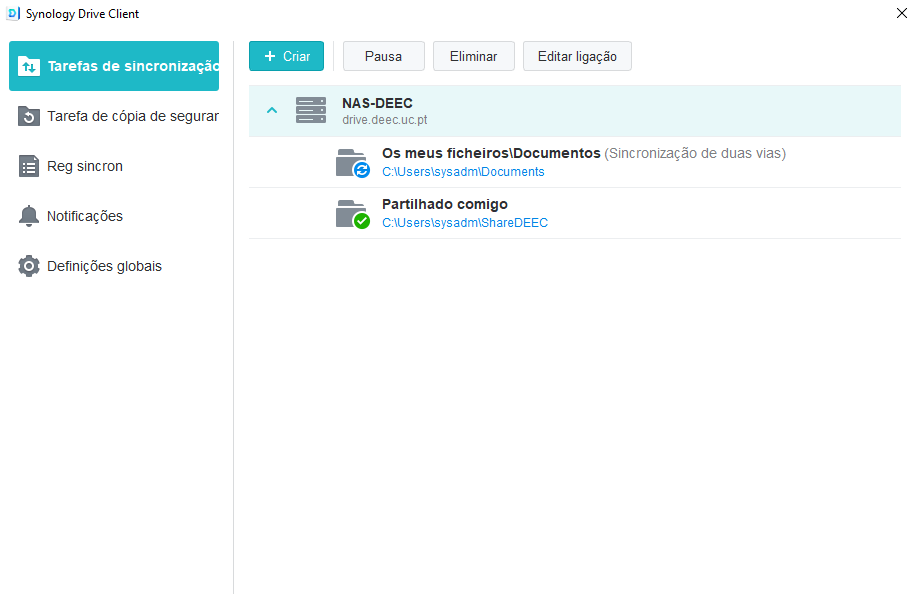Select the Partilhado comigo task name
The width and height of the screenshot is (913, 602).
pyautogui.click(x=445, y=204)
